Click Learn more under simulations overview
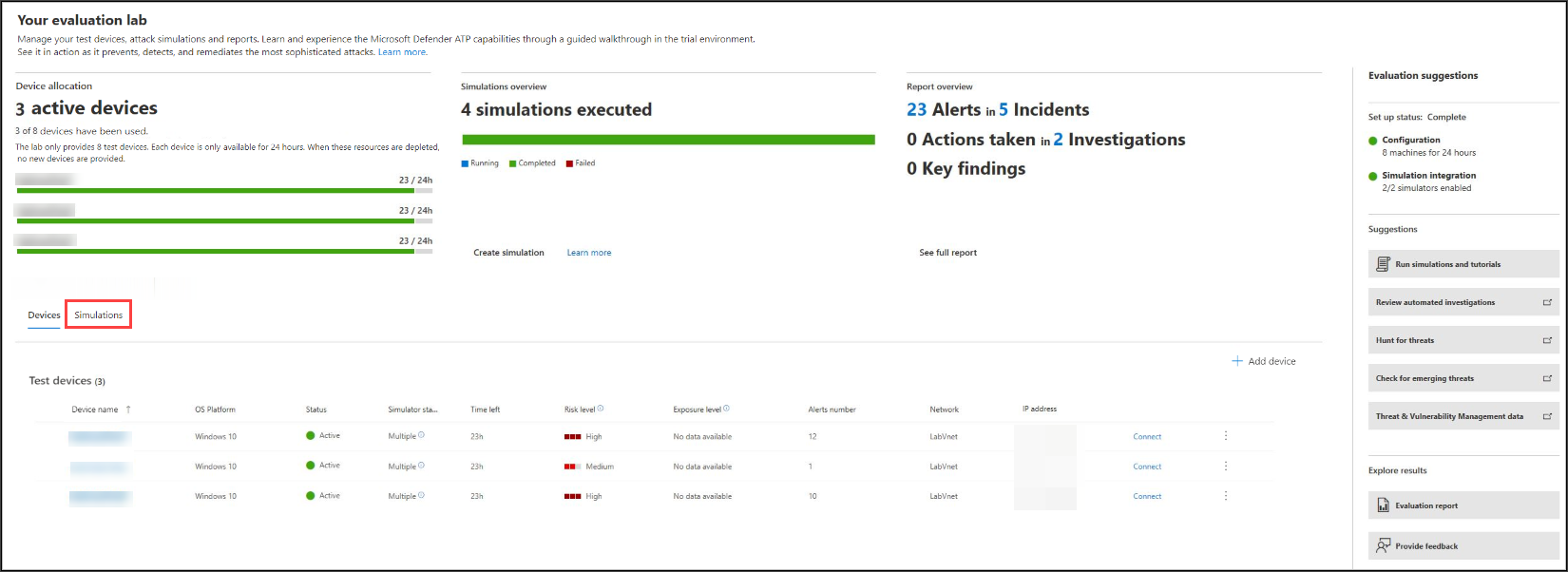The height and width of the screenshot is (572, 1568). point(589,253)
